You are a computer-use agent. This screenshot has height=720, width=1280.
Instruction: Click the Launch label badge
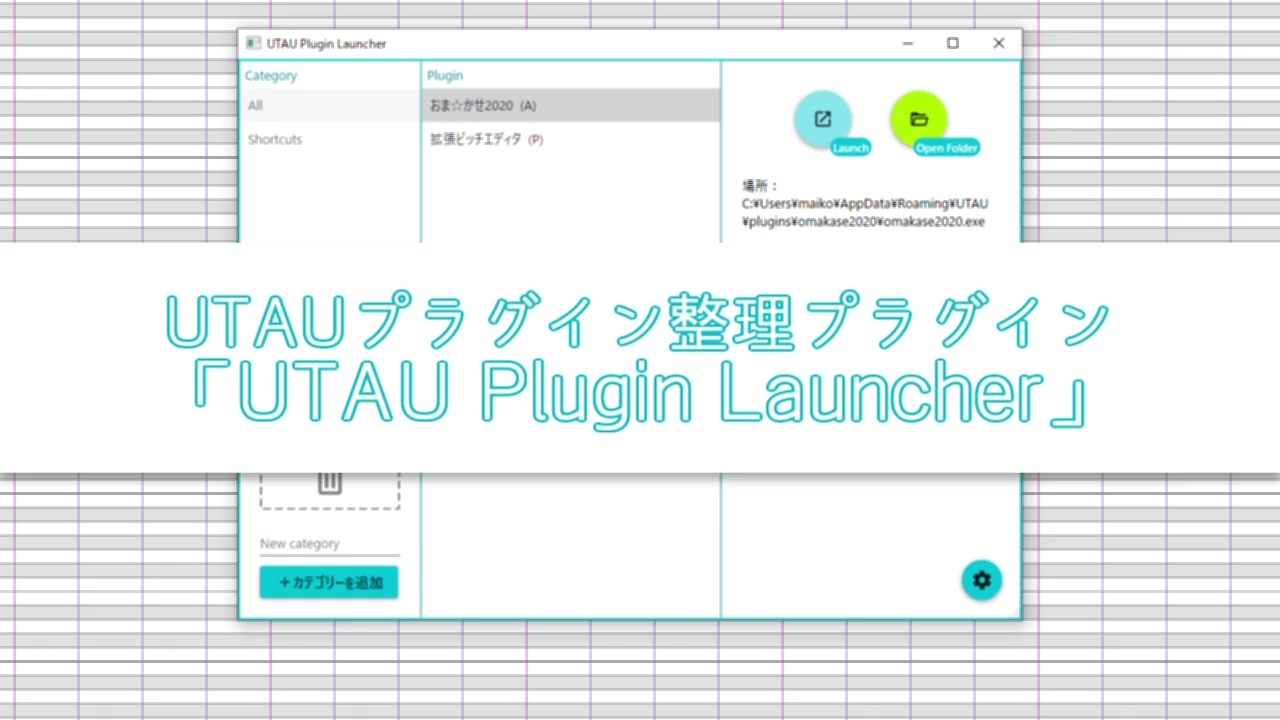(850, 147)
